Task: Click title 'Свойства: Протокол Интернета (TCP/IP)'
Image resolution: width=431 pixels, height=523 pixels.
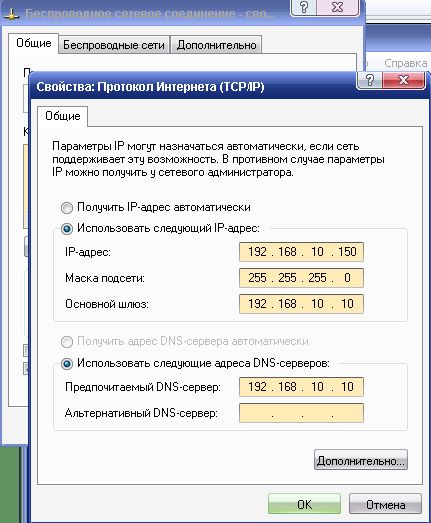Action: 150,87
